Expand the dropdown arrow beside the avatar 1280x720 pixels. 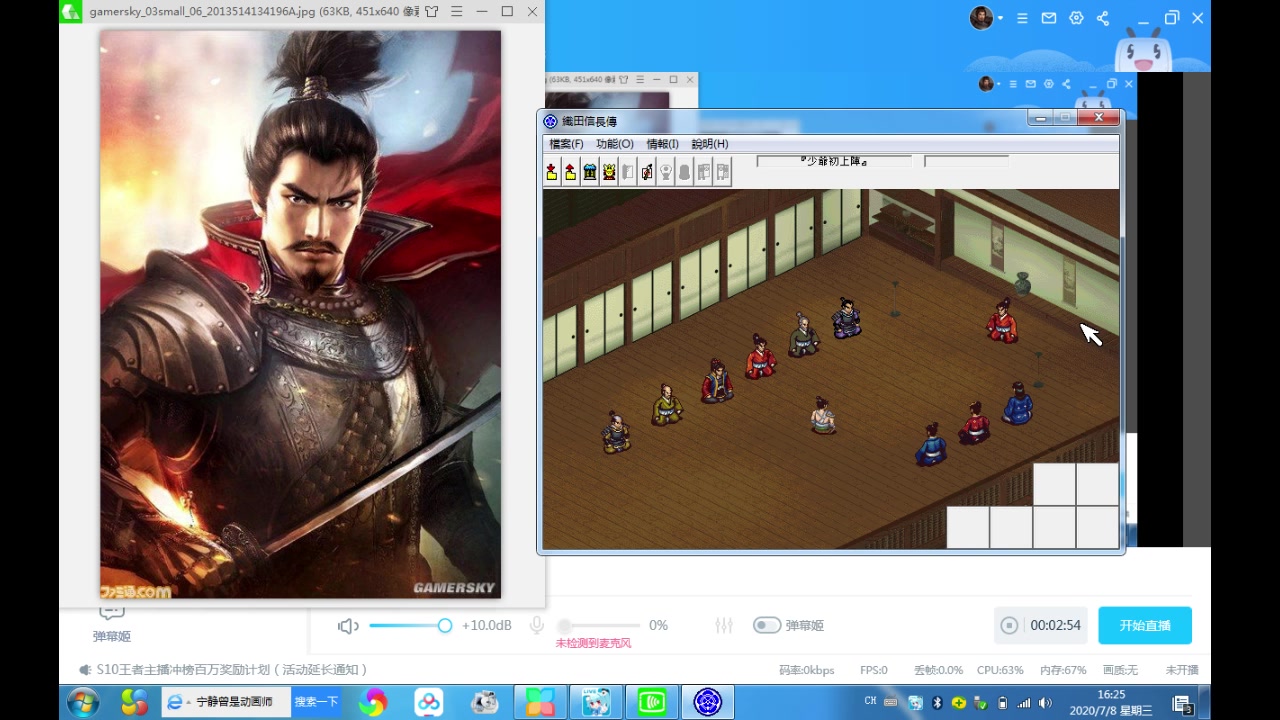[1001, 19]
